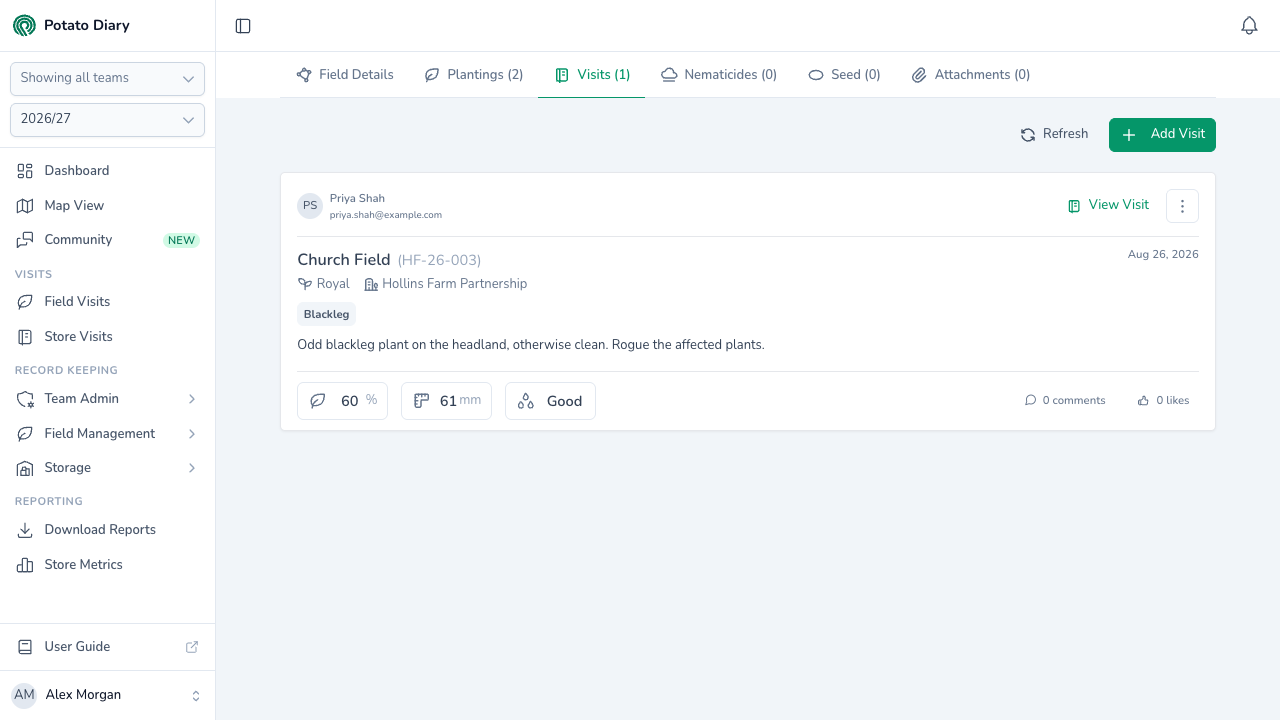Open the 2026/27 season dropdown
This screenshot has width=1280, height=720.
107,120
